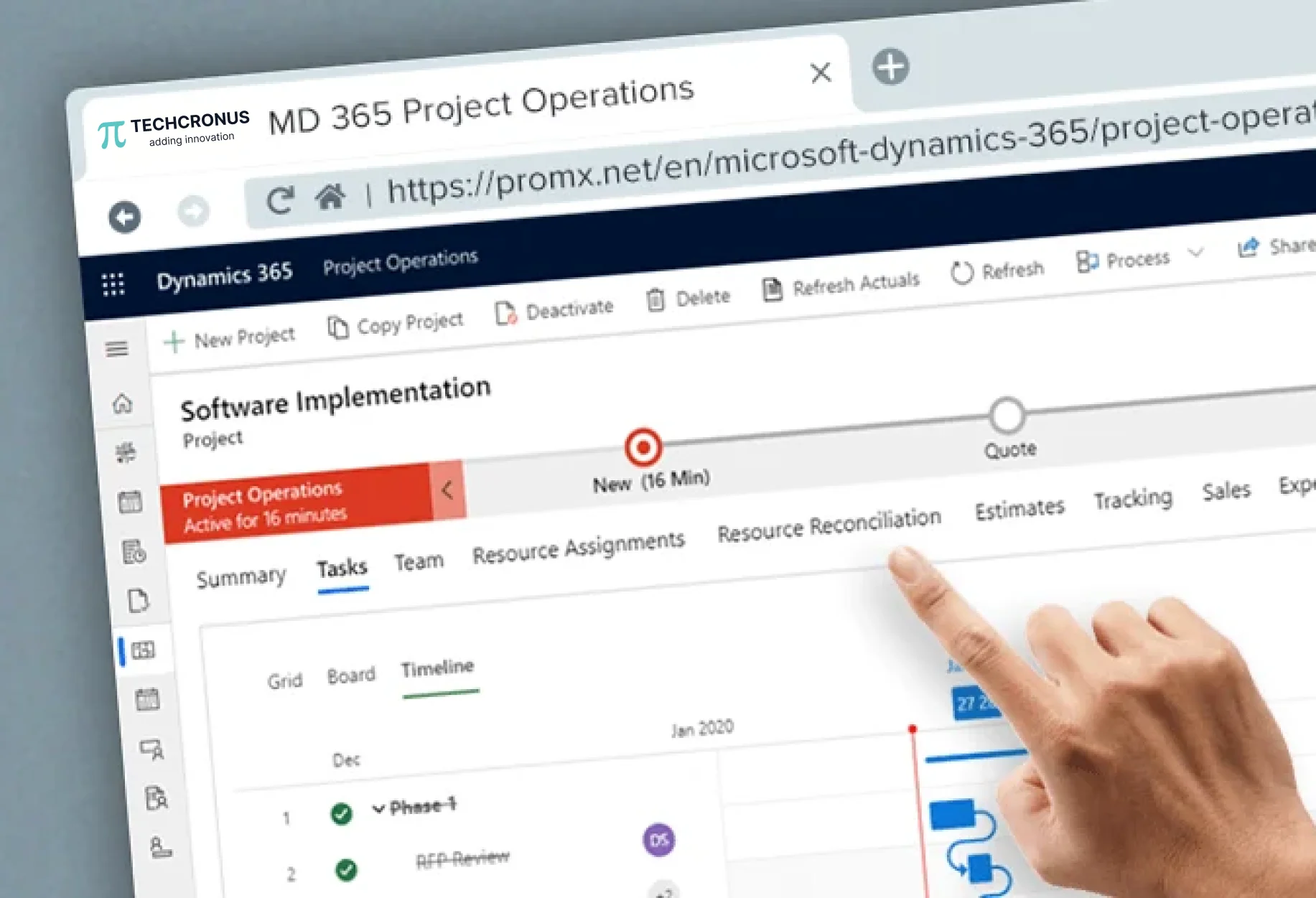
Task: Open the Process dropdown chevron
Action: click(x=1196, y=253)
